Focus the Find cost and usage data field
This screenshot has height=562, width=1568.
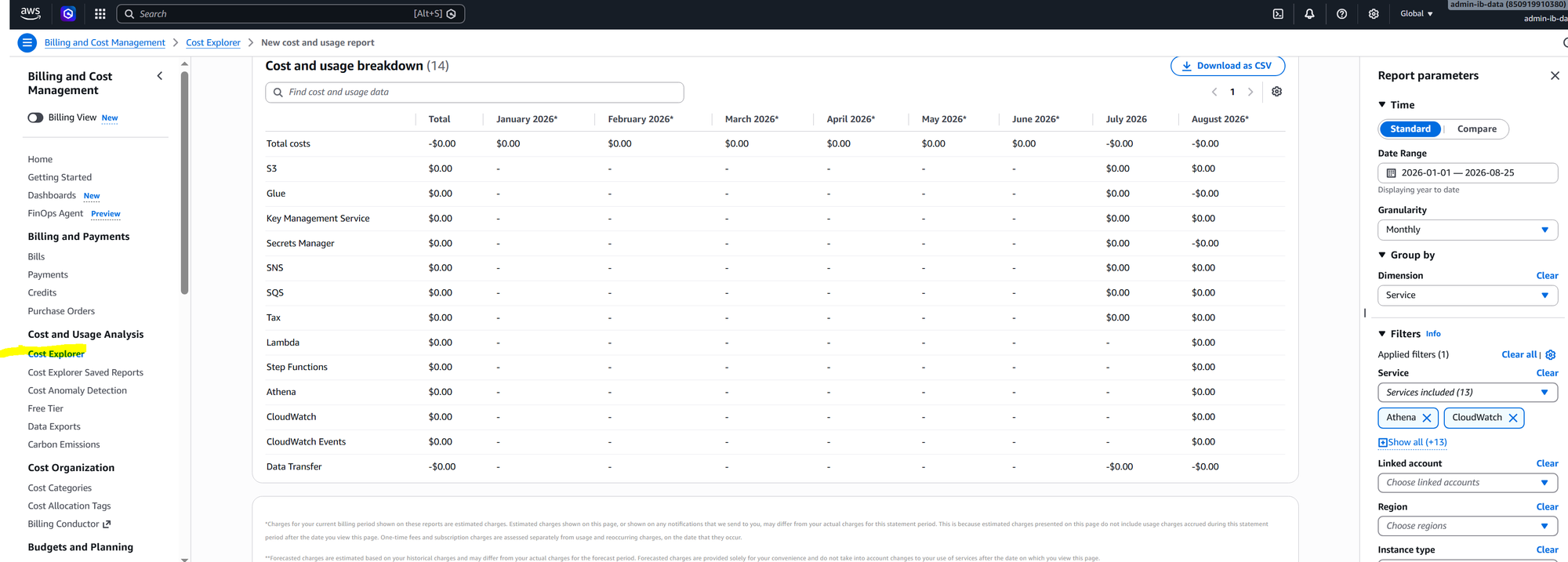point(474,92)
